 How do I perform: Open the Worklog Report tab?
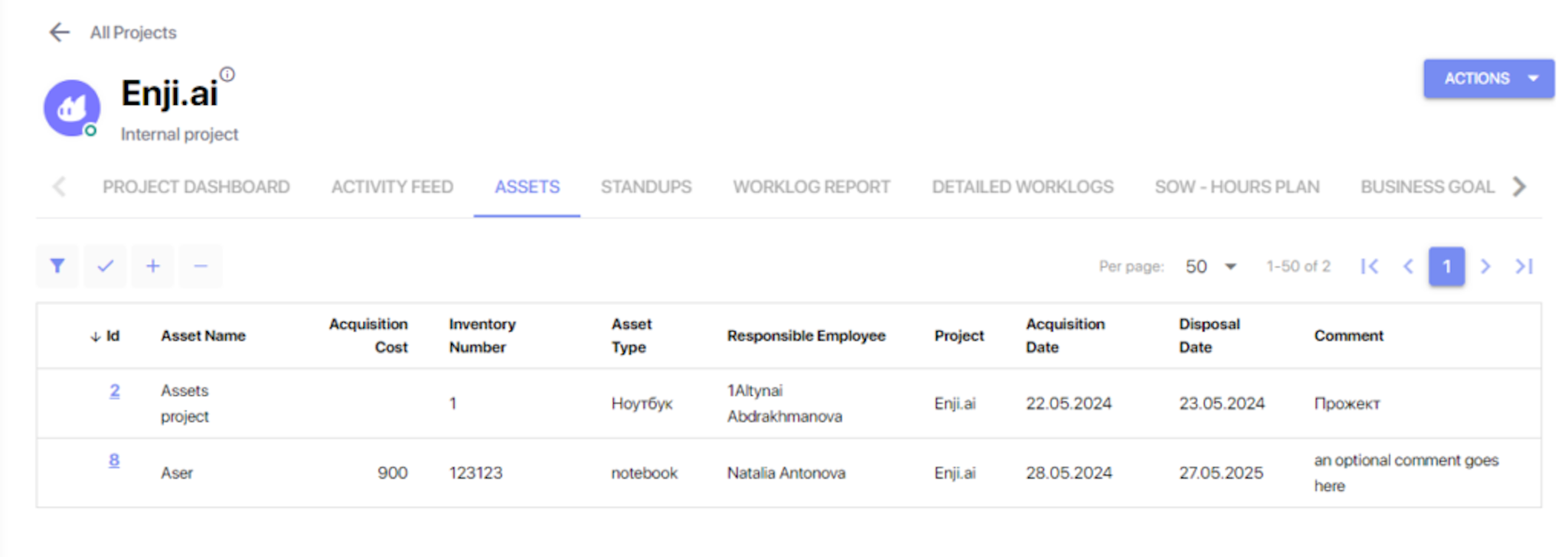pos(811,187)
